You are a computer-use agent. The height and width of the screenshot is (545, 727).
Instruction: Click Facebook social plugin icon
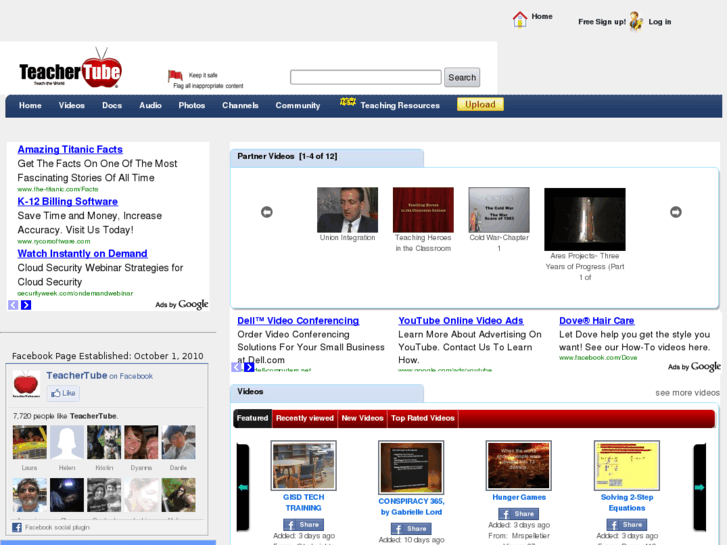pyautogui.click(x=17, y=527)
